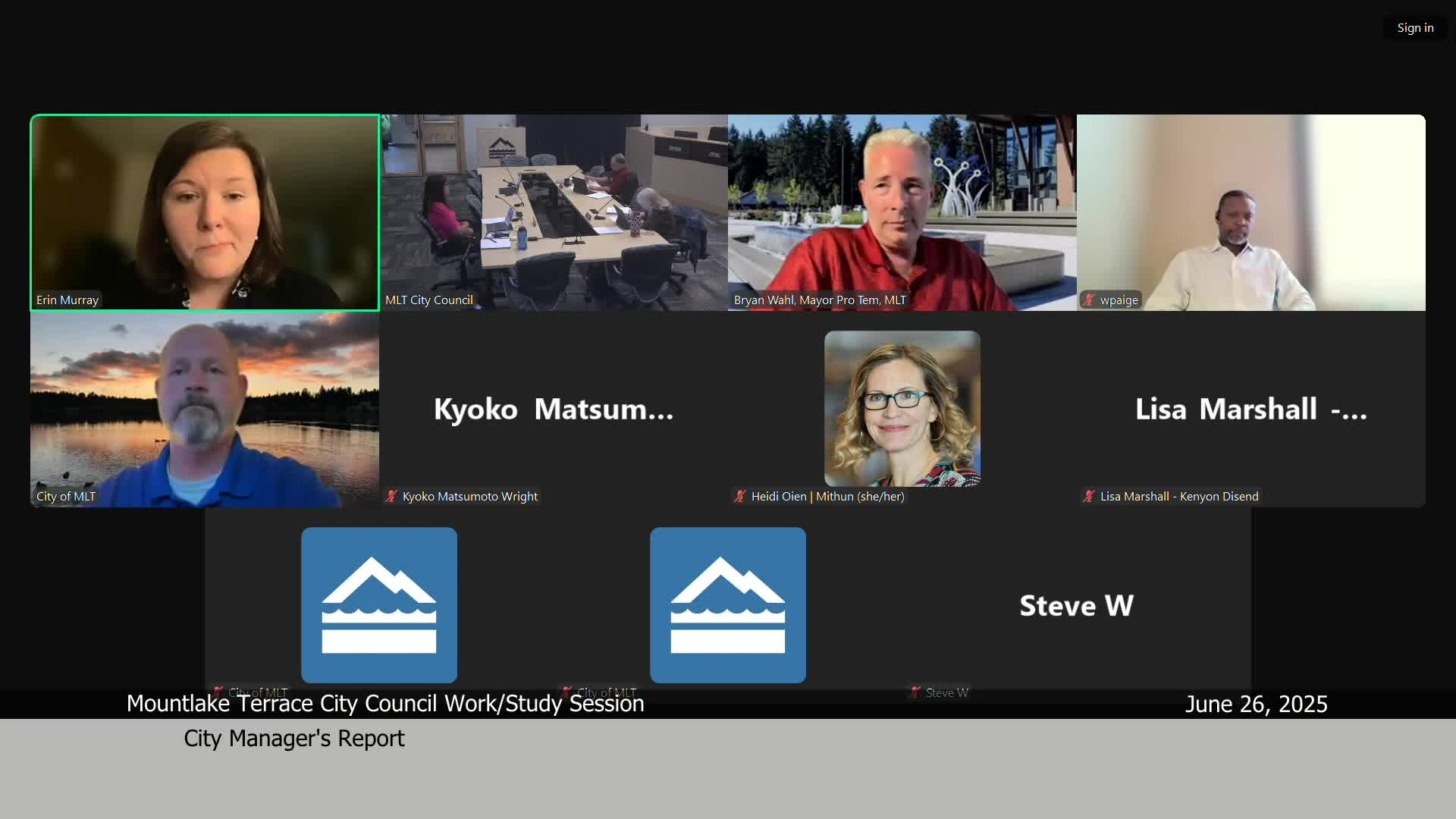The height and width of the screenshot is (819, 1456).
Task: Click the MLT City Council name label
Action: [x=429, y=300]
